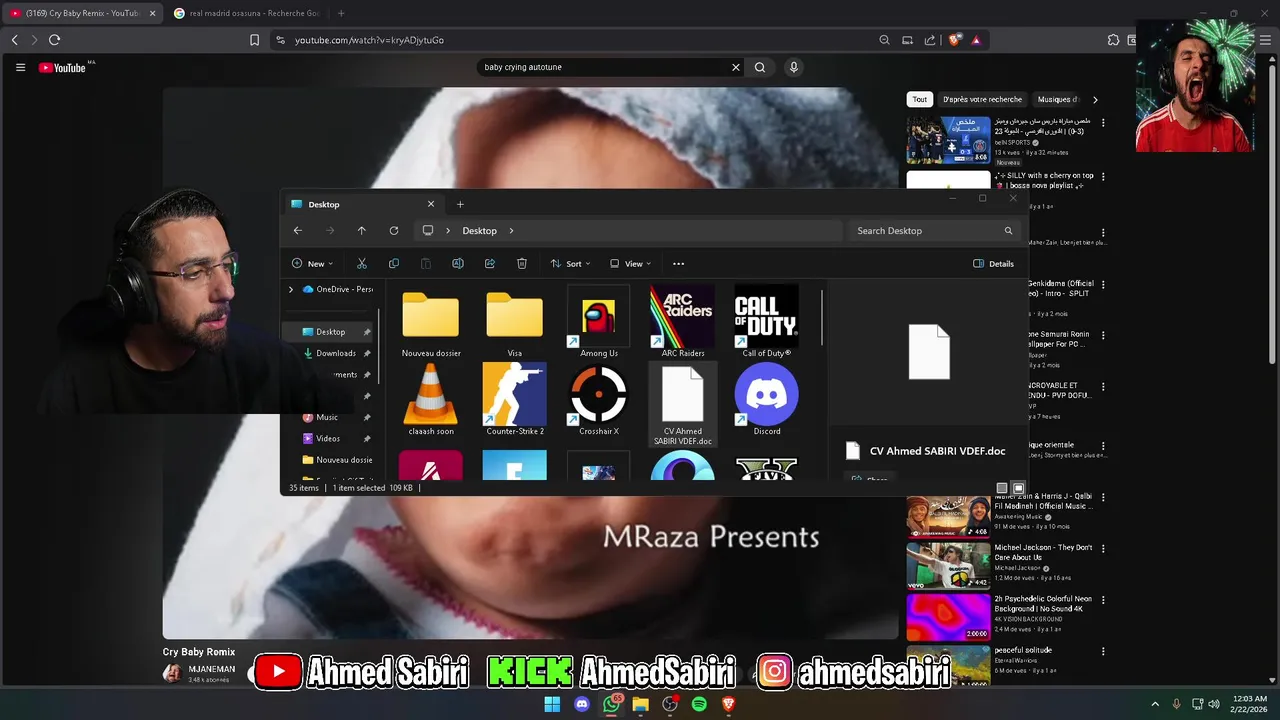Go up one folder level in Explorer

(362, 231)
